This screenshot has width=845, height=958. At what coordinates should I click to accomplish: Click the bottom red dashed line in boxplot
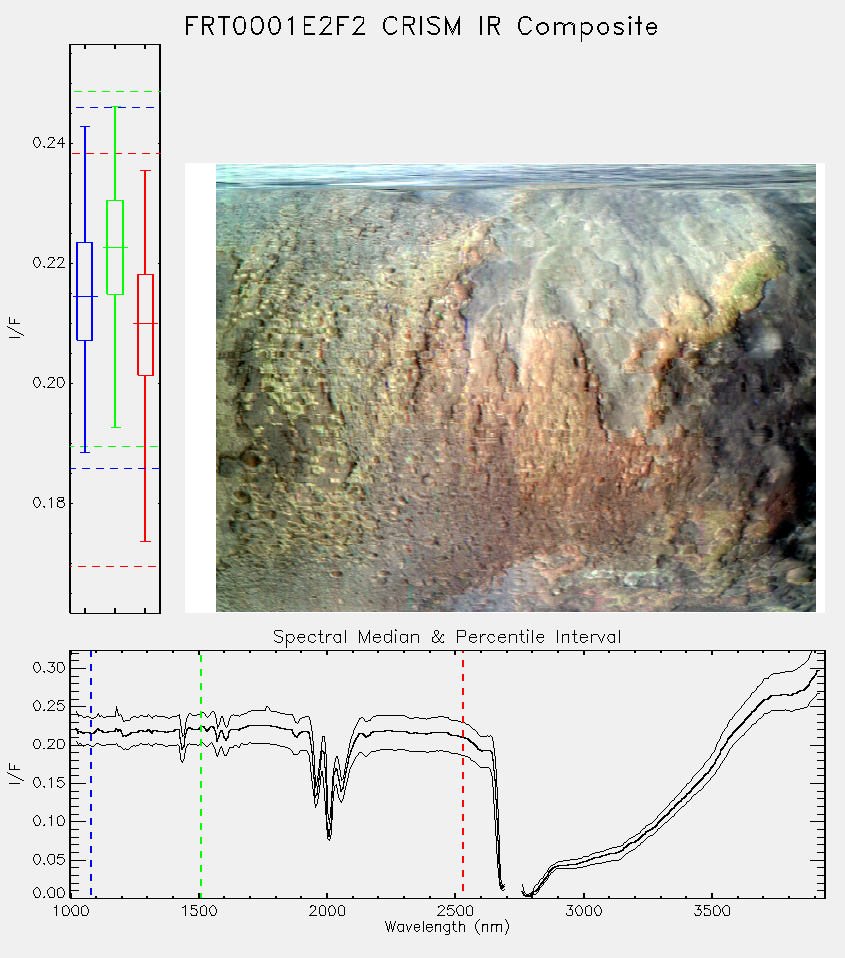point(115,566)
